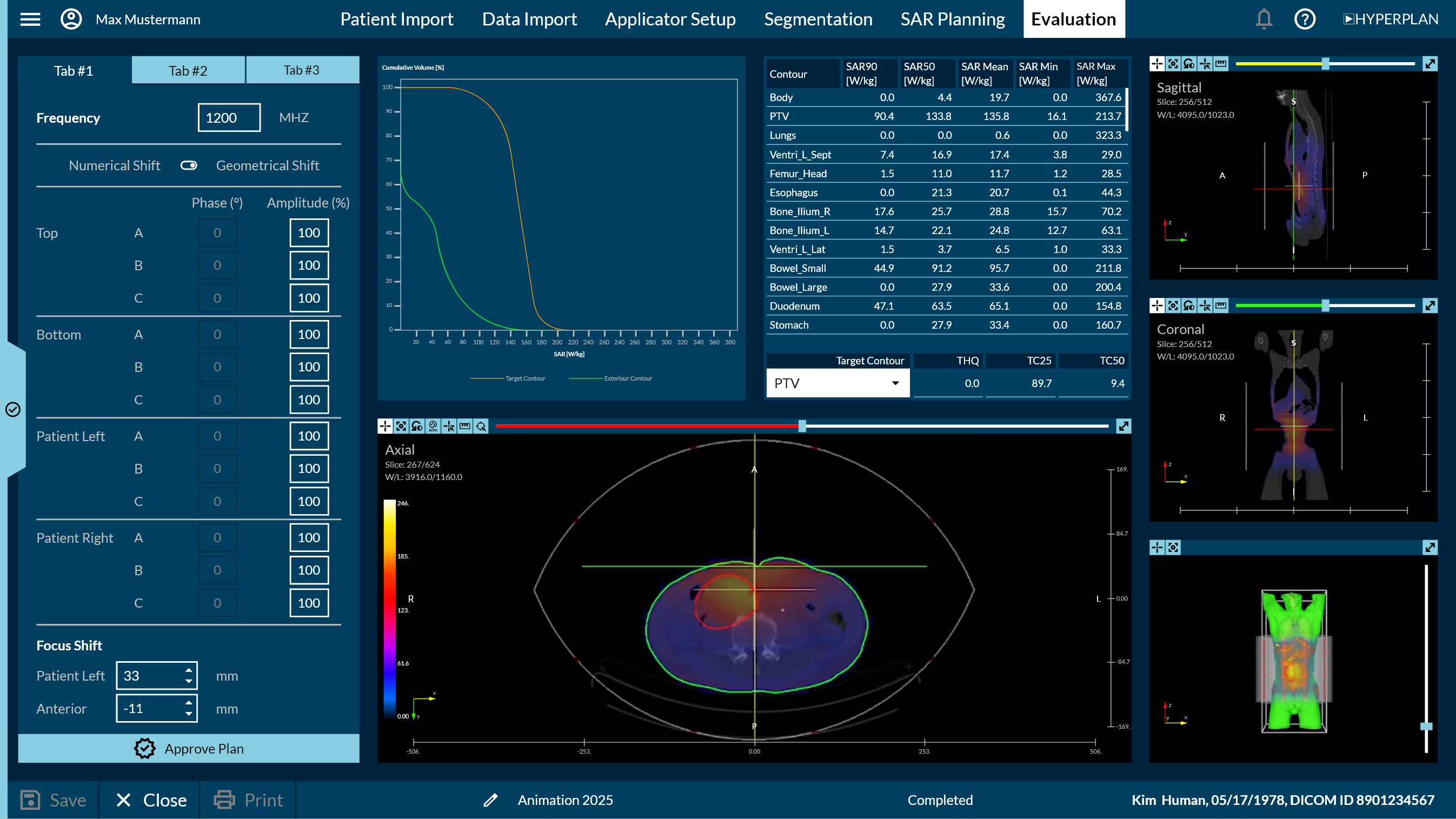Image resolution: width=1456 pixels, height=819 pixels.
Task: Open the help question mark icon
Action: tap(1305, 19)
